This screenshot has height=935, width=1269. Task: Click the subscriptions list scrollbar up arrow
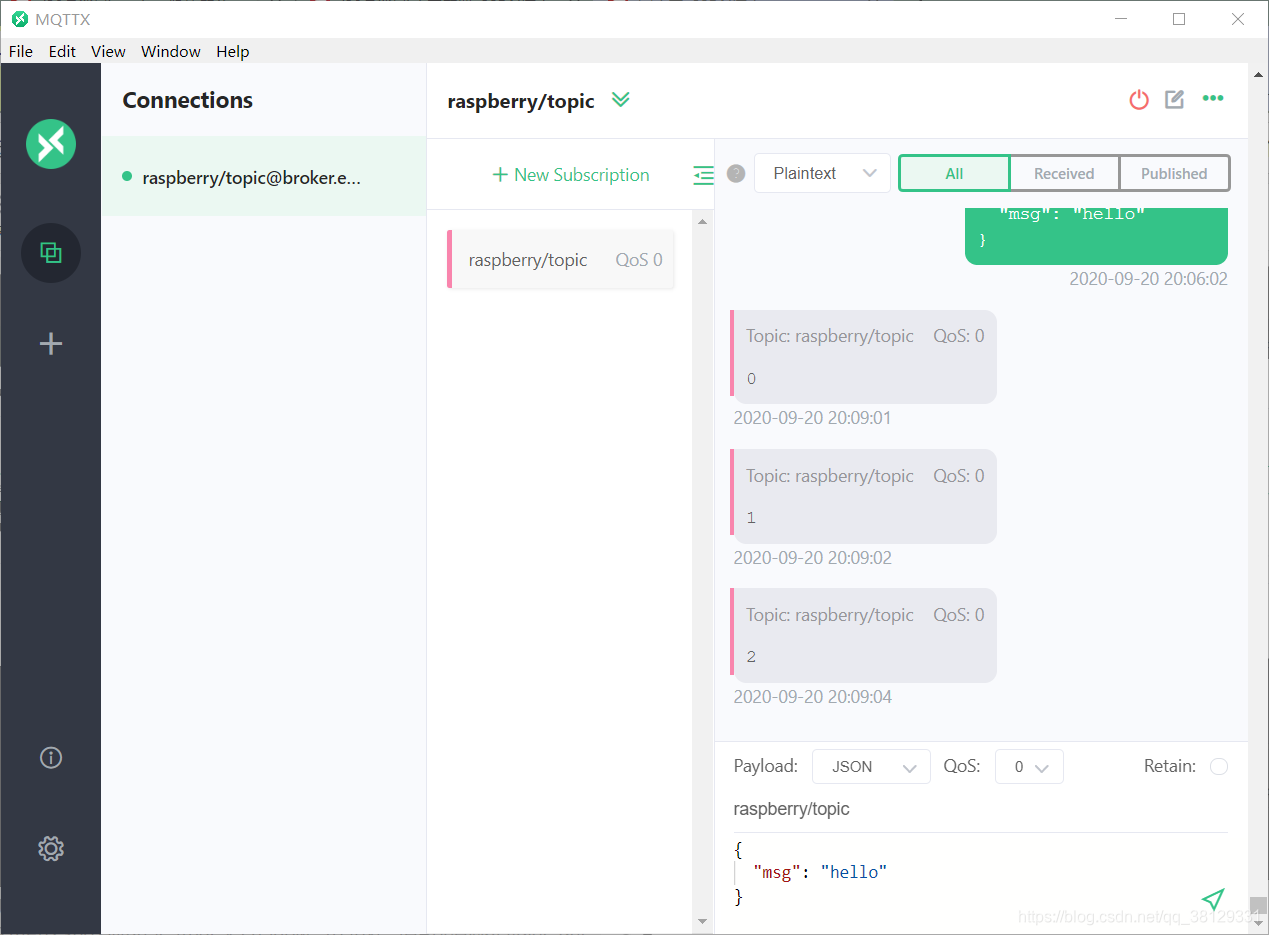tap(702, 221)
